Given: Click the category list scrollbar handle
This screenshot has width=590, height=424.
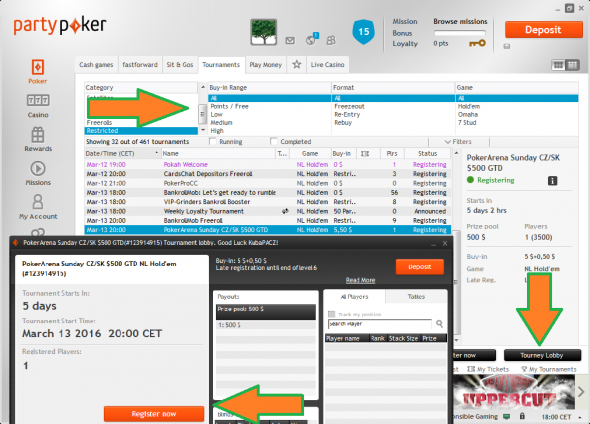Looking at the screenshot, I should pyautogui.click(x=202, y=114).
